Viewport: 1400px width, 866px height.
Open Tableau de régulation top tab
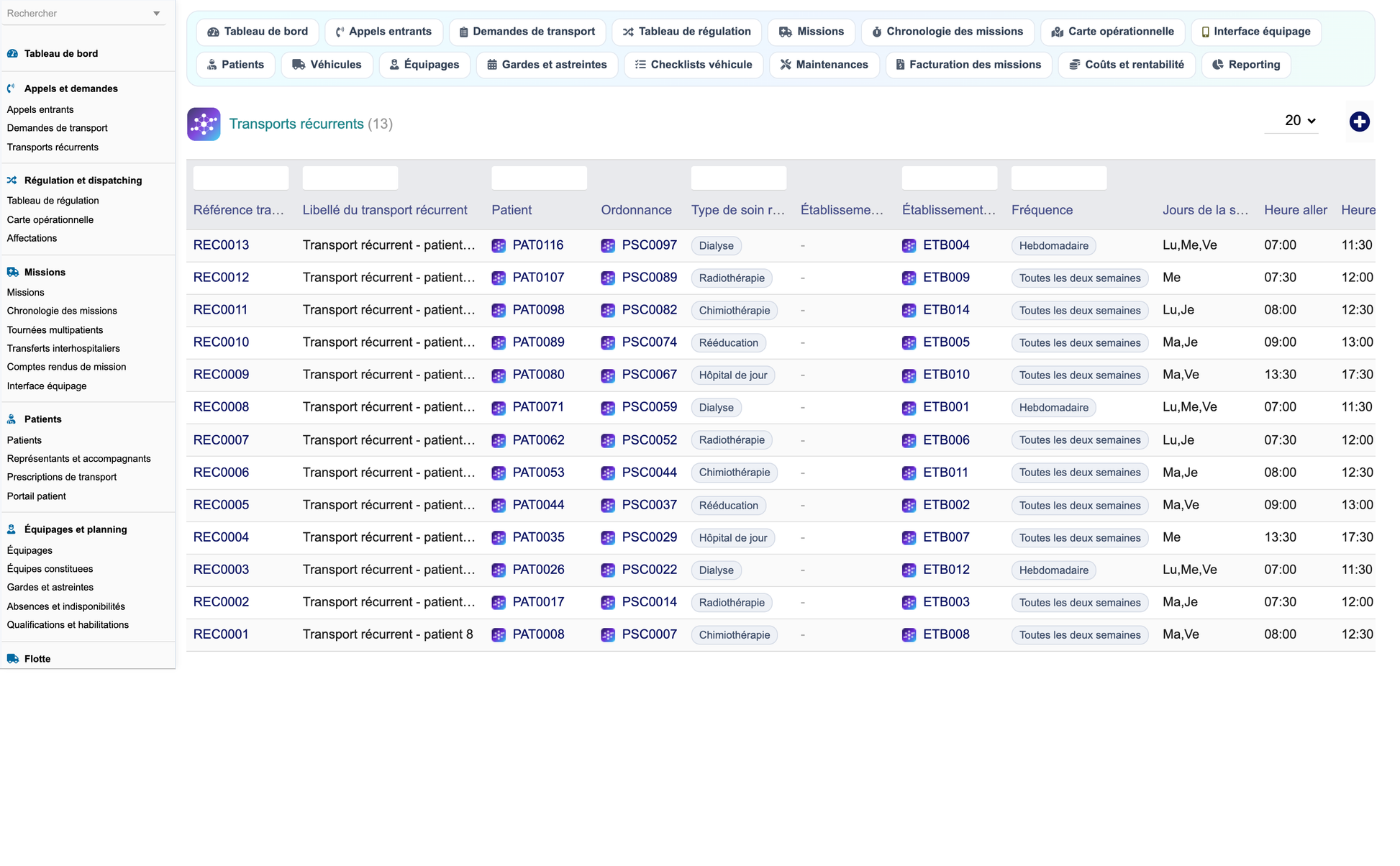coord(687,32)
